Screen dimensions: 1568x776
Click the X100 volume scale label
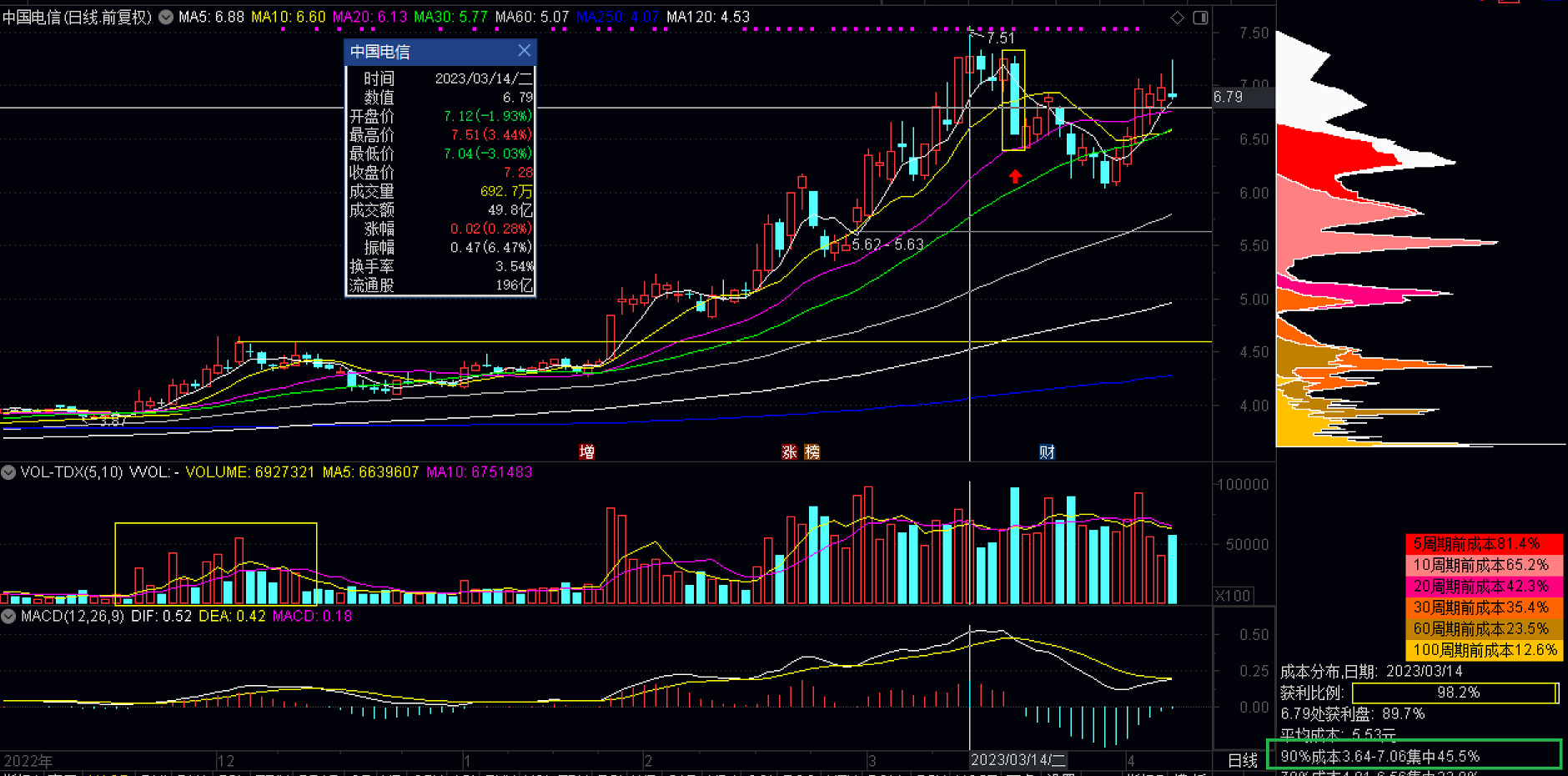point(1233,596)
